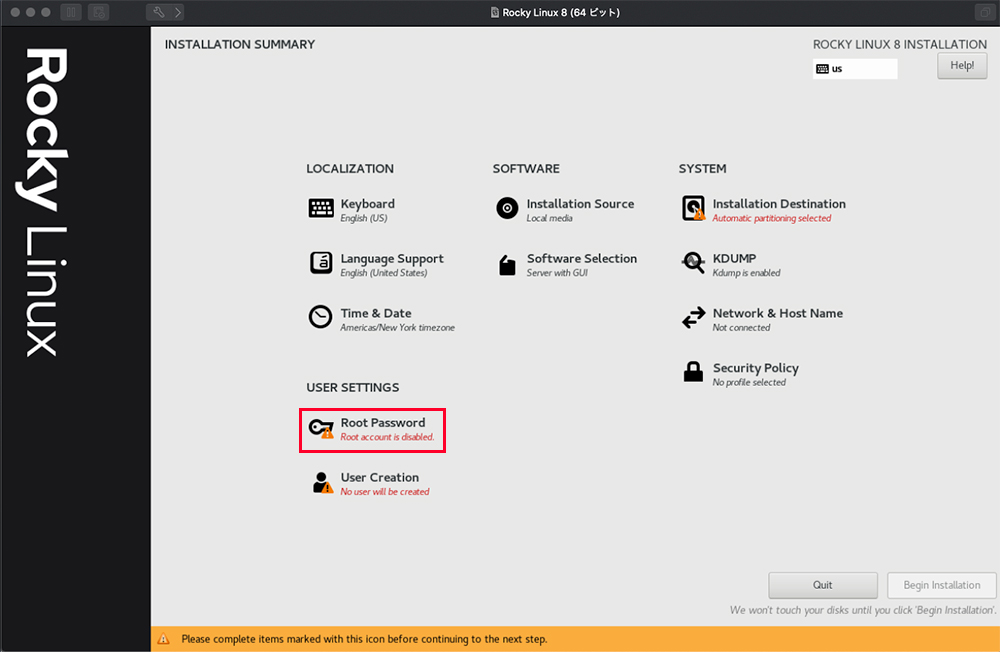Click the orange warning message bar text

click(x=364, y=639)
